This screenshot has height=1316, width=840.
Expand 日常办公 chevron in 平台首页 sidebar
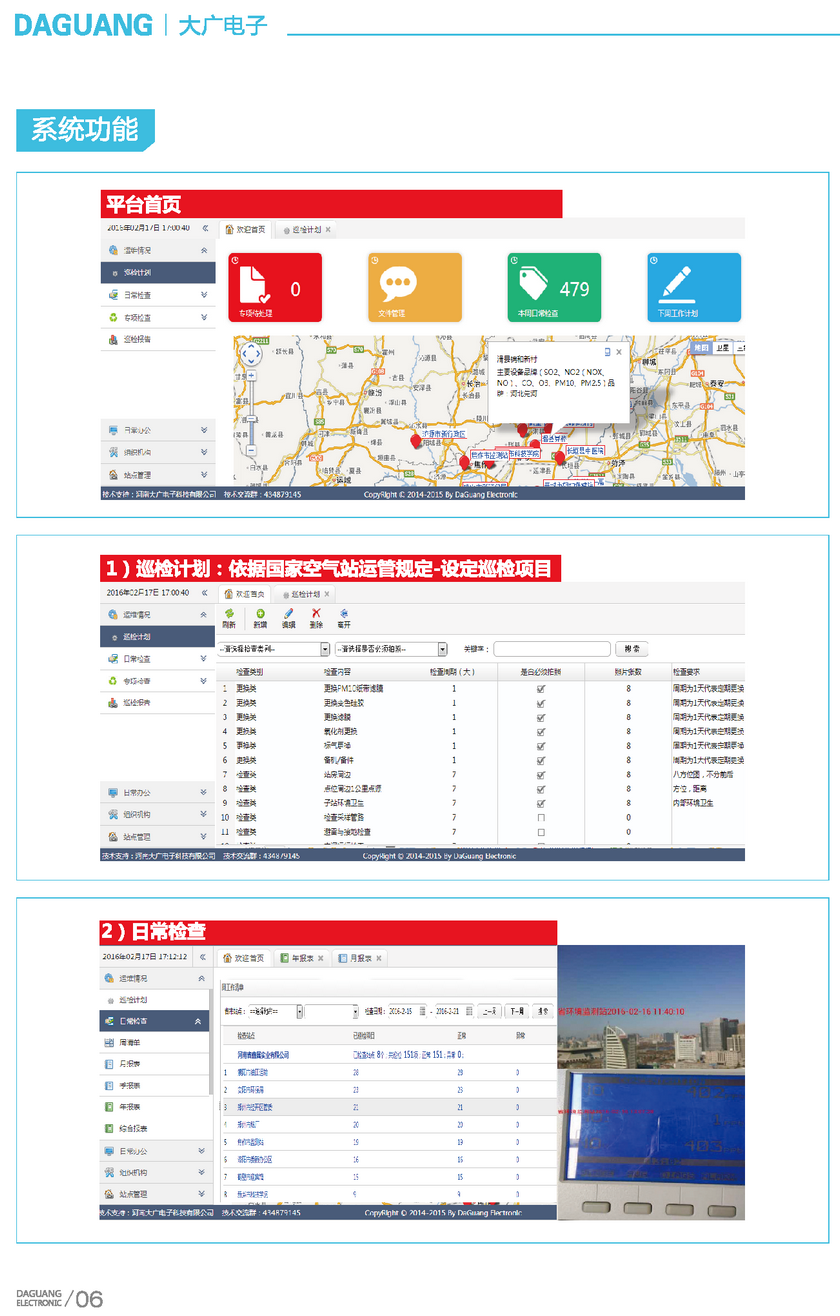[204, 430]
